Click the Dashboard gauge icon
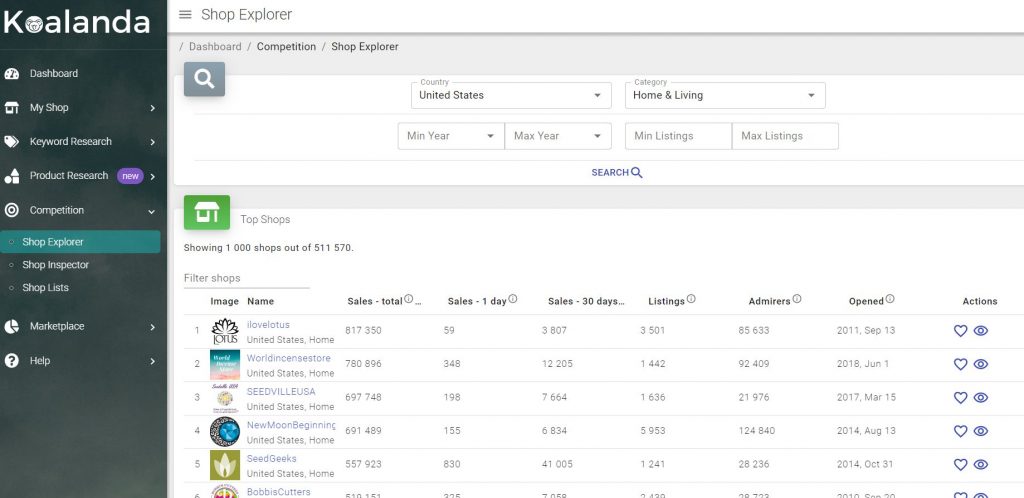Viewport: 1024px width, 498px height. tap(12, 74)
